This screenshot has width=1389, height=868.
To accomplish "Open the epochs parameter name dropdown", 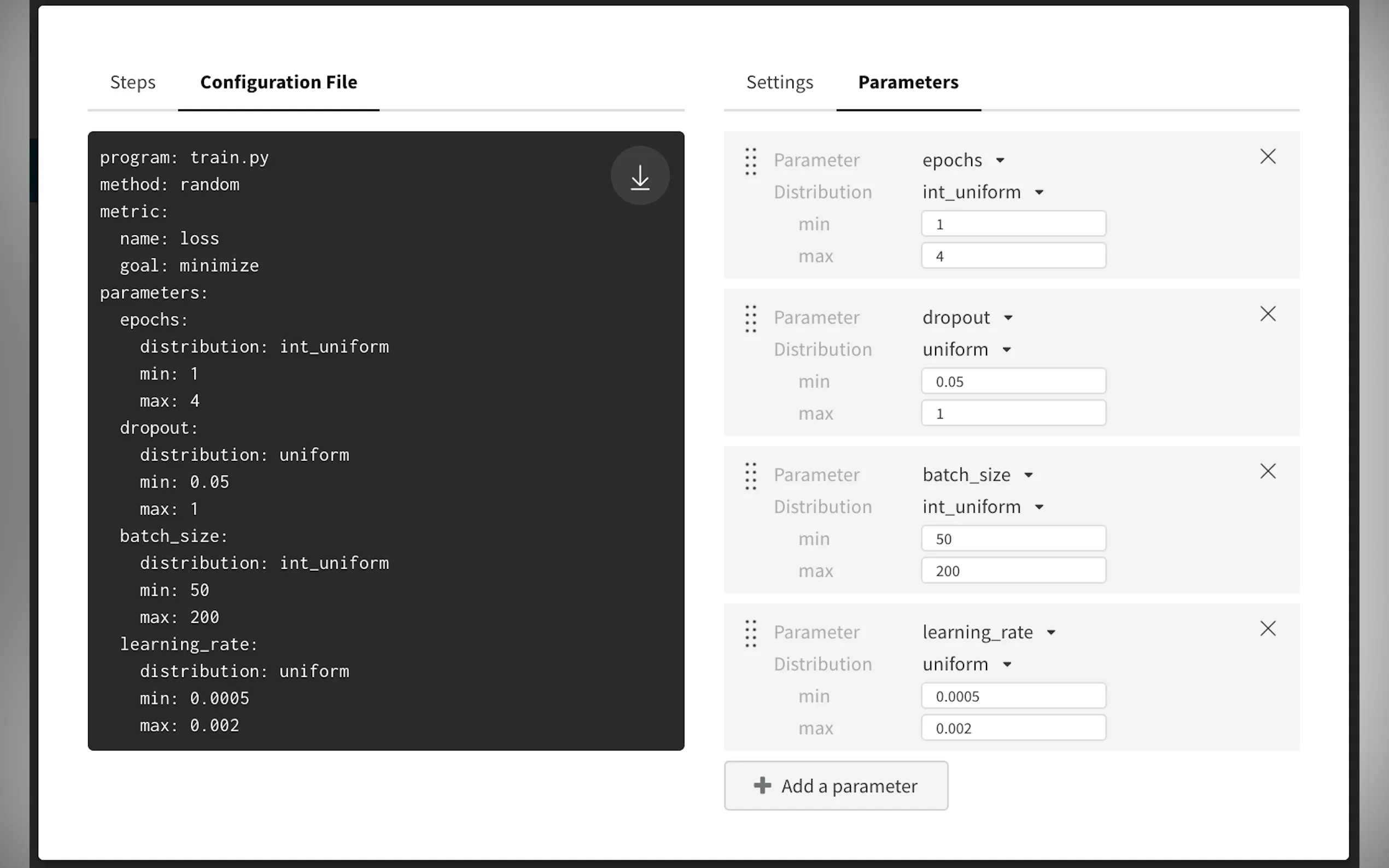I will pyautogui.click(x=963, y=160).
